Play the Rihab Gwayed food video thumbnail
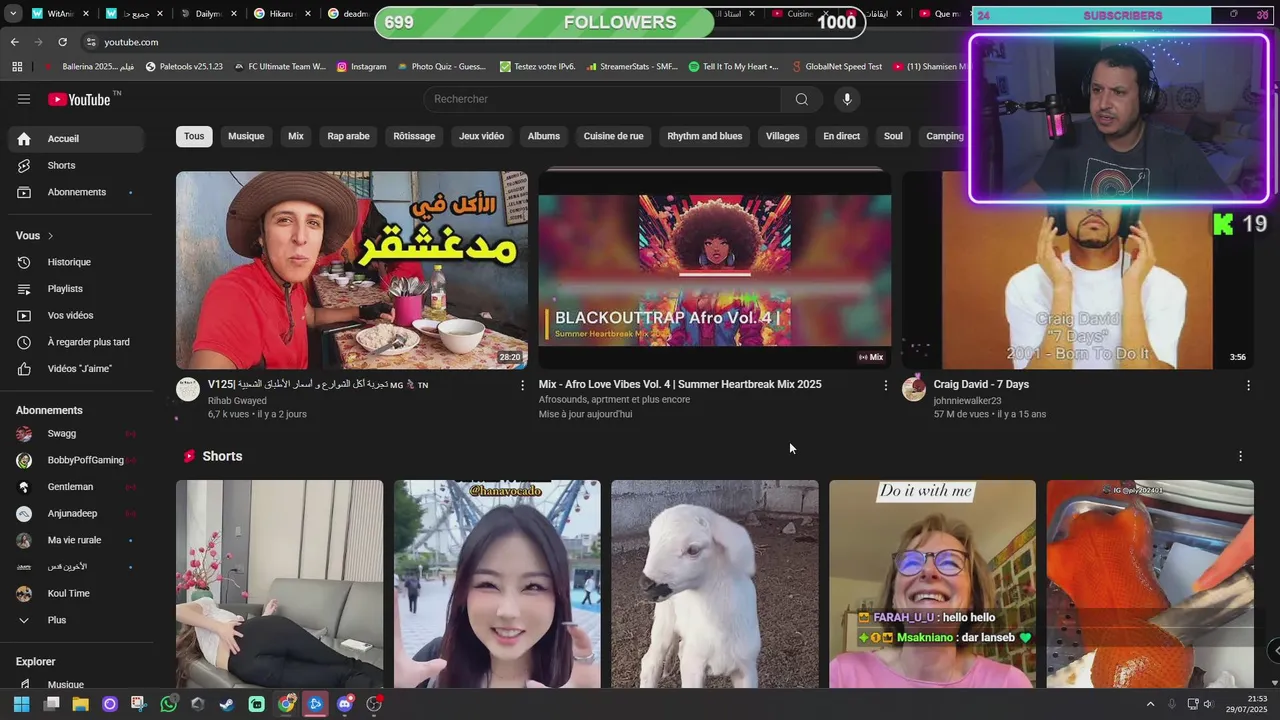 coord(352,270)
